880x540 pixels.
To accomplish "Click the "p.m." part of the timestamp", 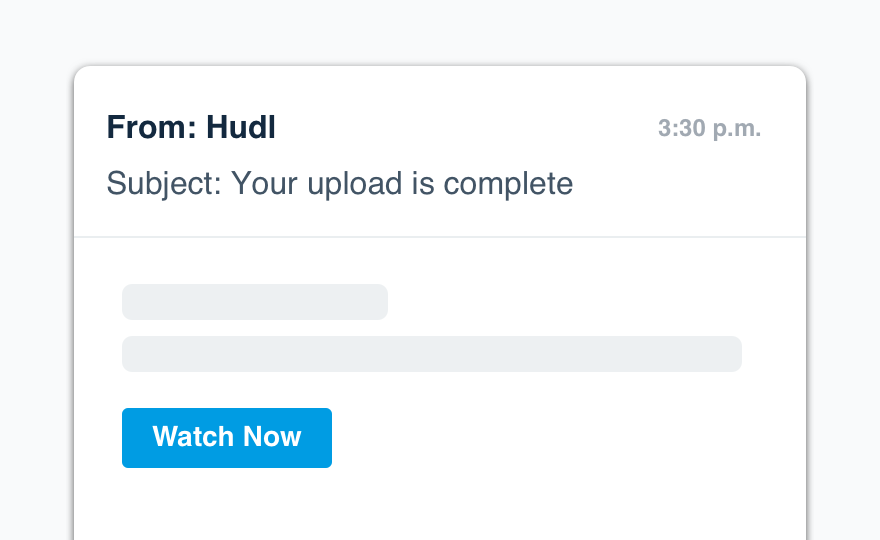I will click(x=733, y=129).
